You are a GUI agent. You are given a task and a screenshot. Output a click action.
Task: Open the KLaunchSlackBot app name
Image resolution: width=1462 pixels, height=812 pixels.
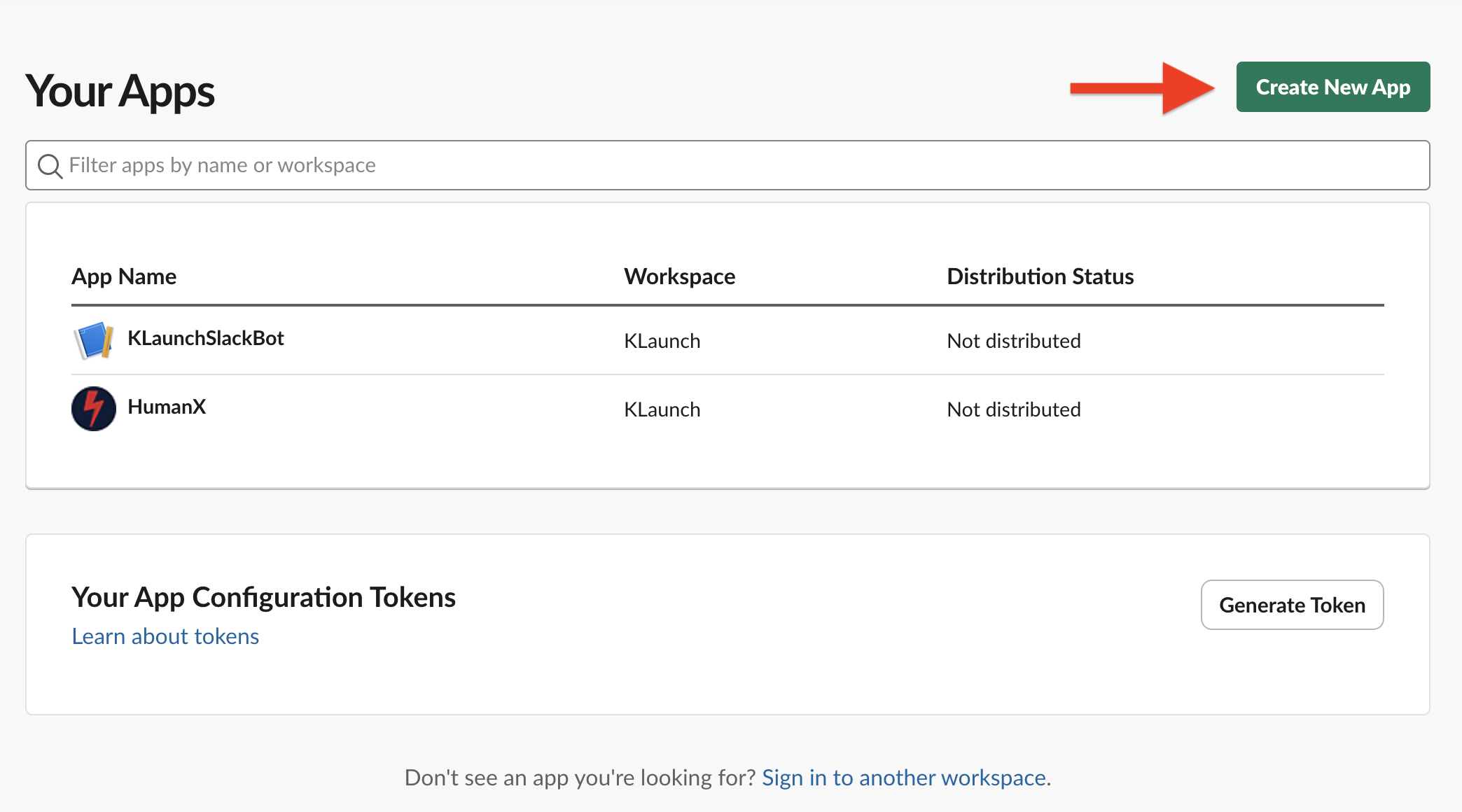click(206, 338)
